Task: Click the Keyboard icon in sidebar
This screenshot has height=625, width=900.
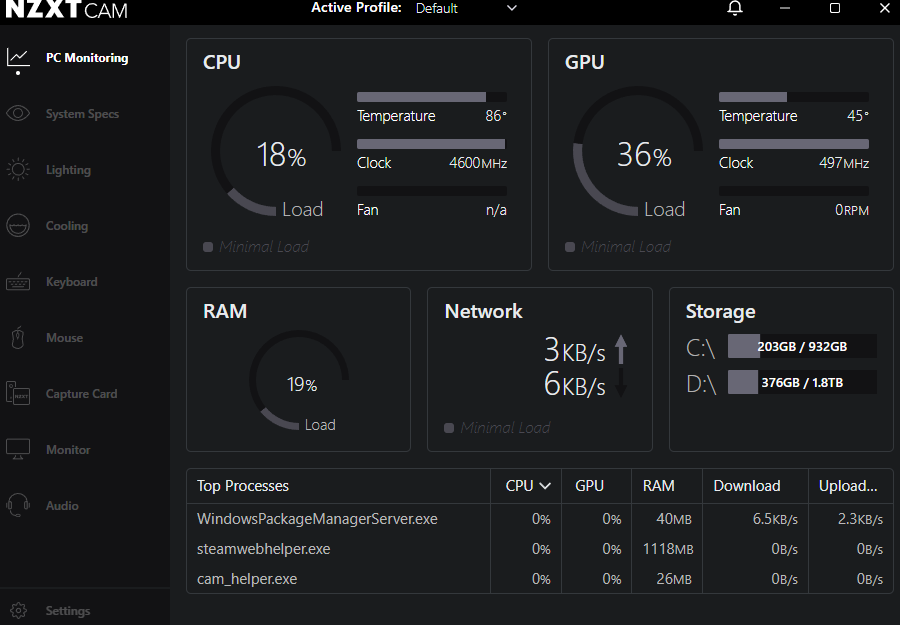Action: click(18, 282)
